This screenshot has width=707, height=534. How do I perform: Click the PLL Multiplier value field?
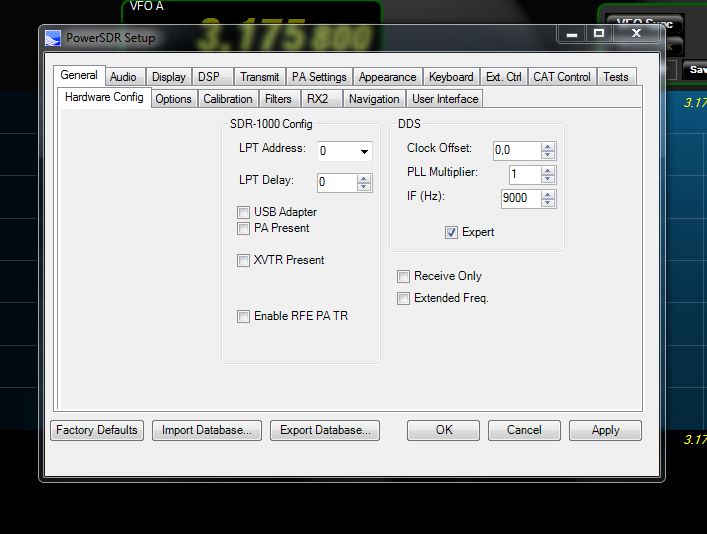(525, 175)
